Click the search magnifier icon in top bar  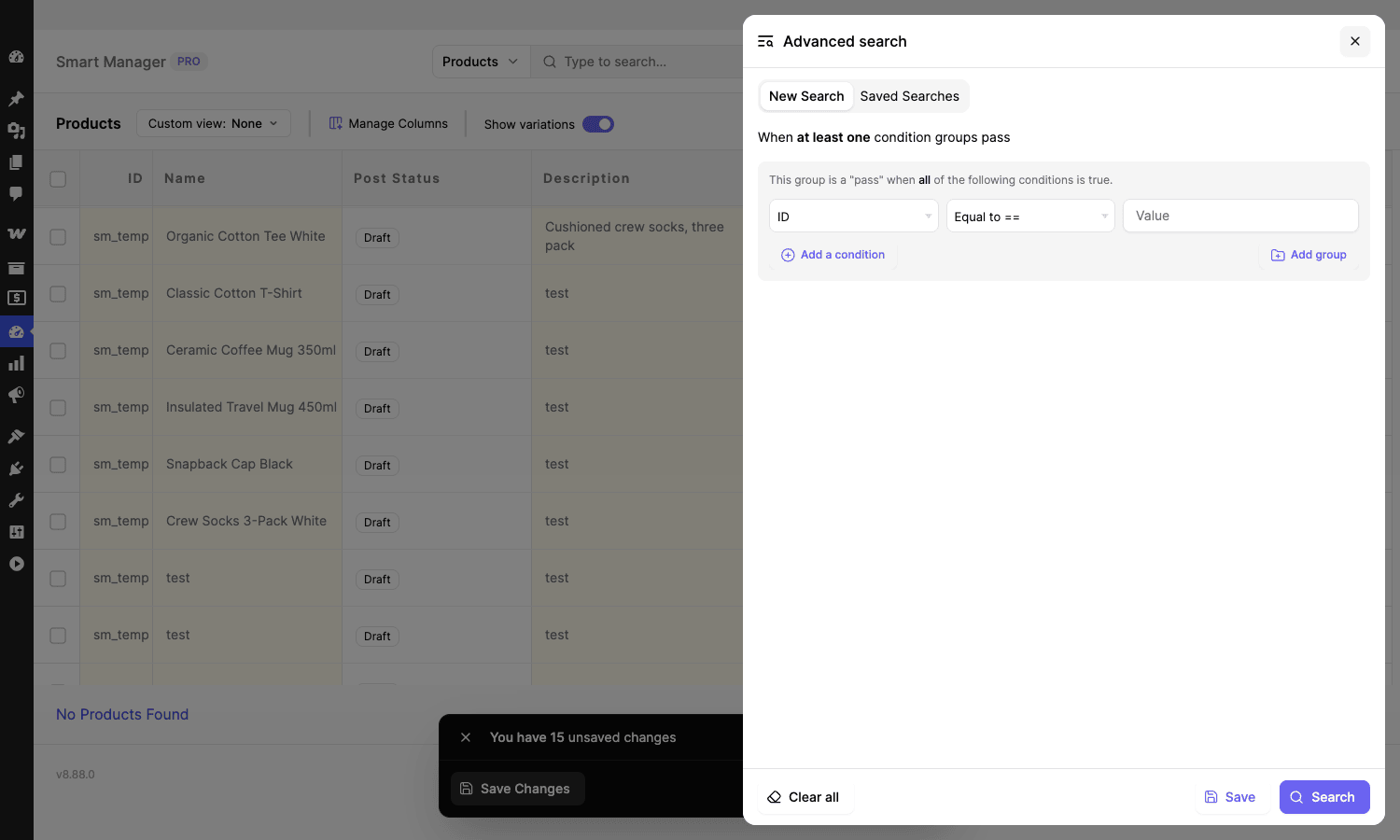coord(550,62)
